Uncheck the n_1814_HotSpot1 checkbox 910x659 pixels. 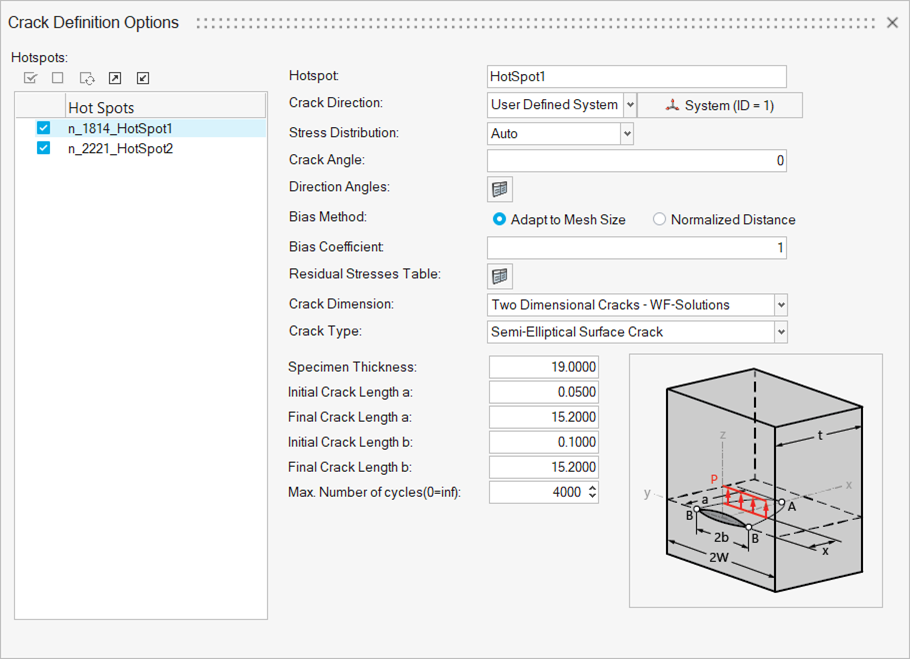[43, 128]
